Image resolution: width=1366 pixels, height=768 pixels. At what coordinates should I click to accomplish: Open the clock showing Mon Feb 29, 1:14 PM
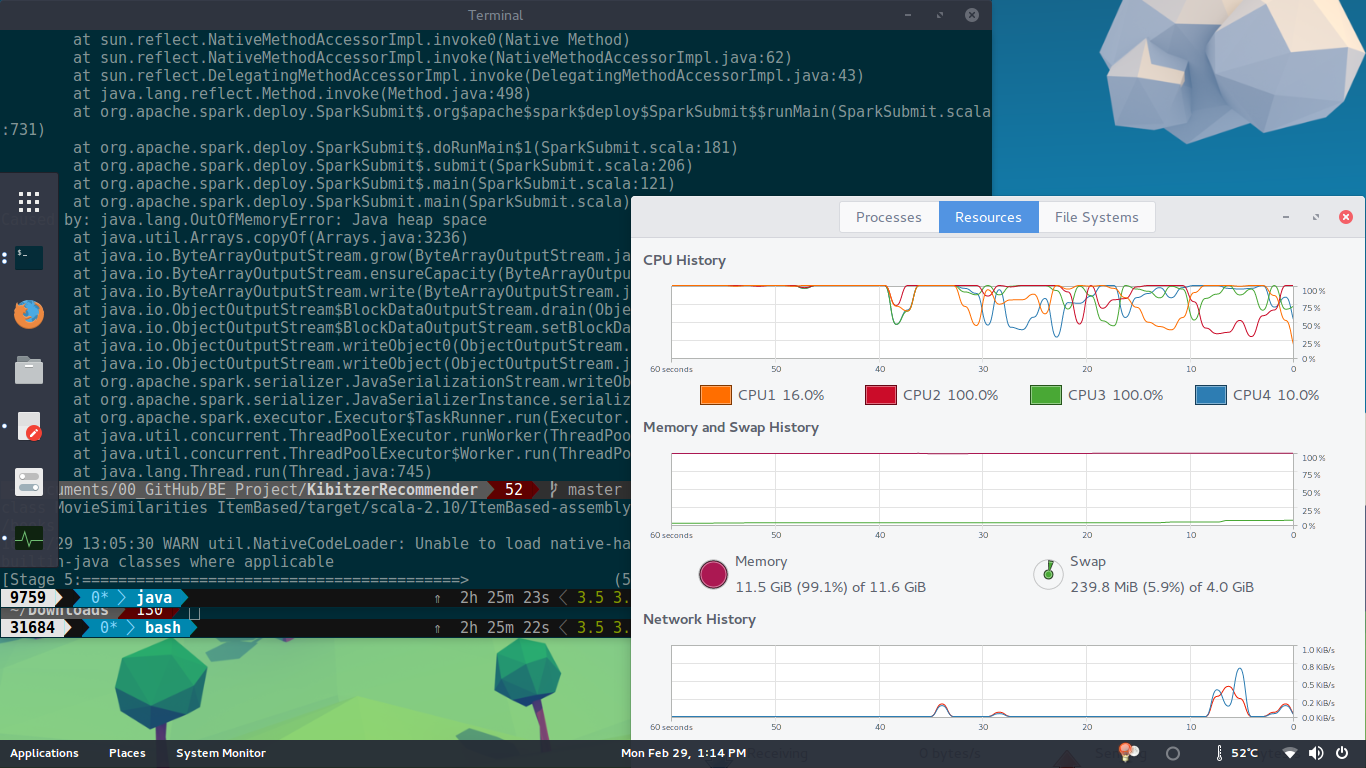tap(683, 753)
